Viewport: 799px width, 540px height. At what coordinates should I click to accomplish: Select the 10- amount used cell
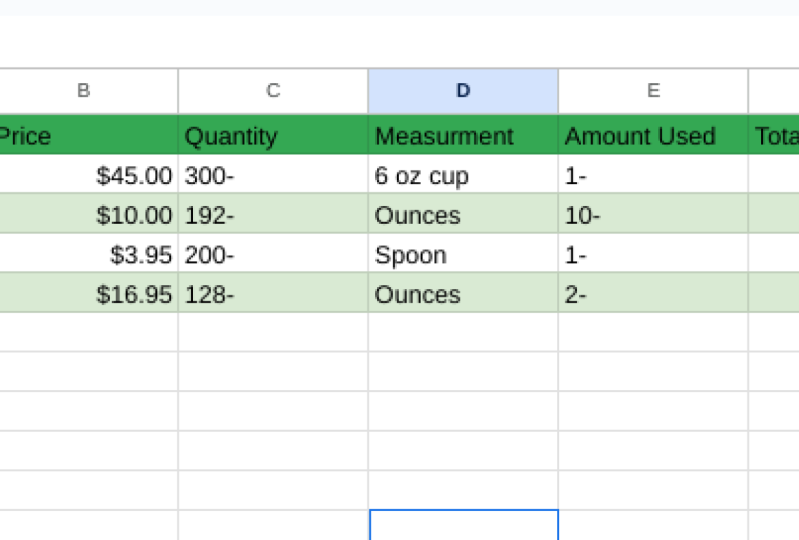[653, 215]
